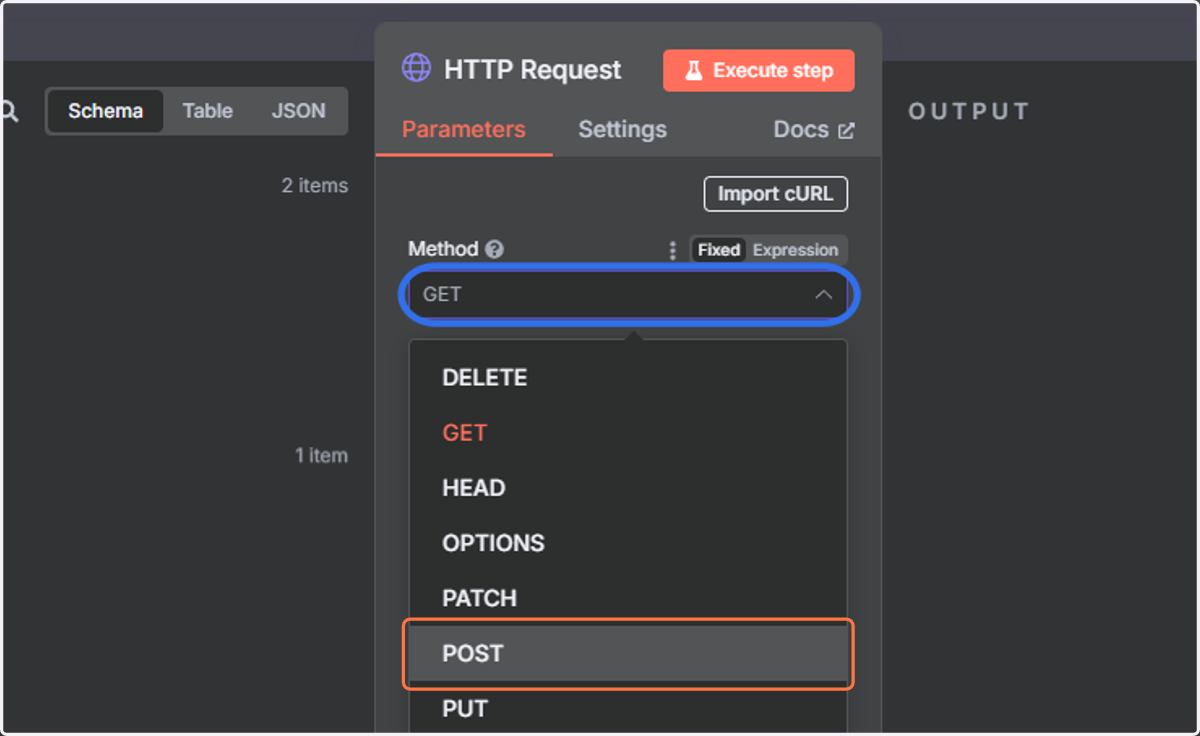Choose HEAD from the method list
1200x736 pixels.
tap(628, 488)
